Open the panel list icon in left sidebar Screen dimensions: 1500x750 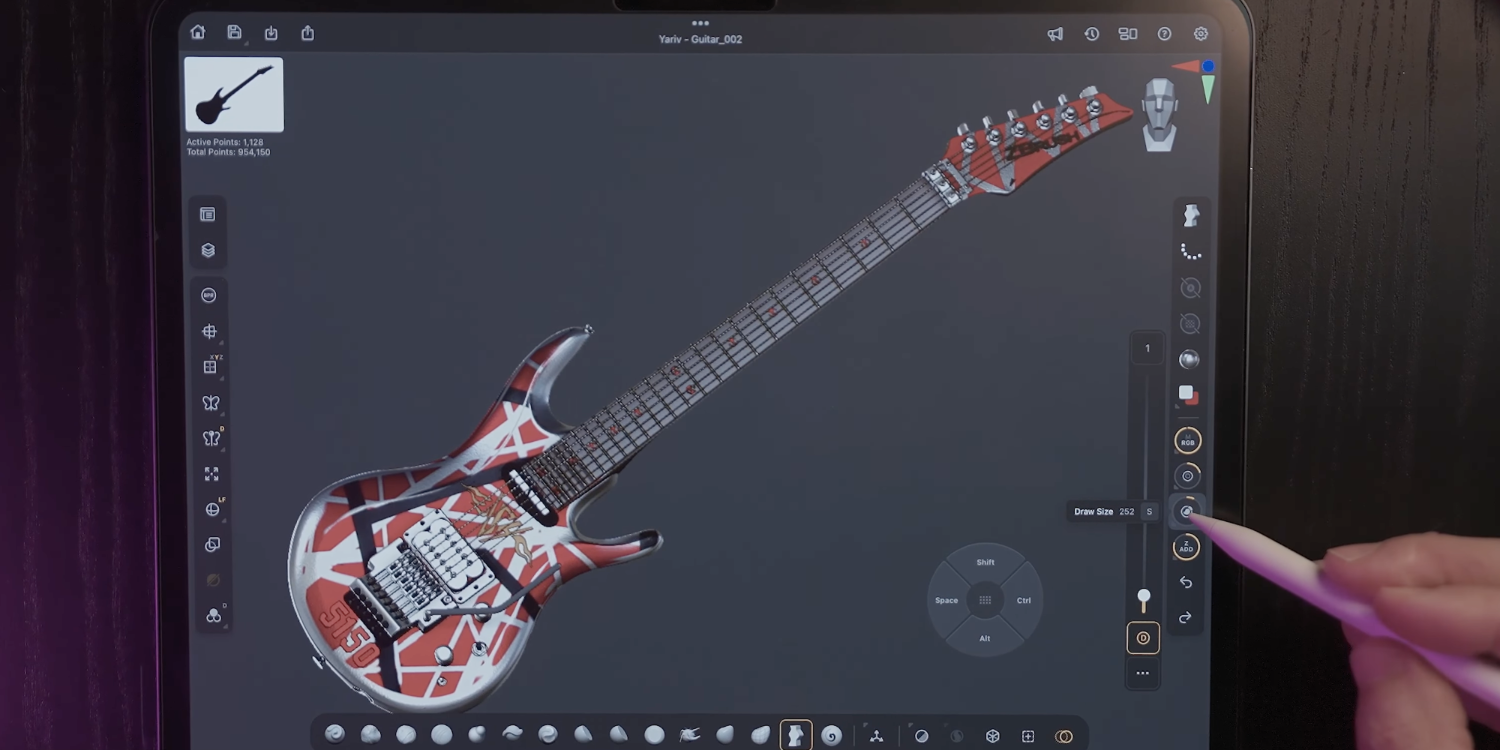(x=208, y=214)
